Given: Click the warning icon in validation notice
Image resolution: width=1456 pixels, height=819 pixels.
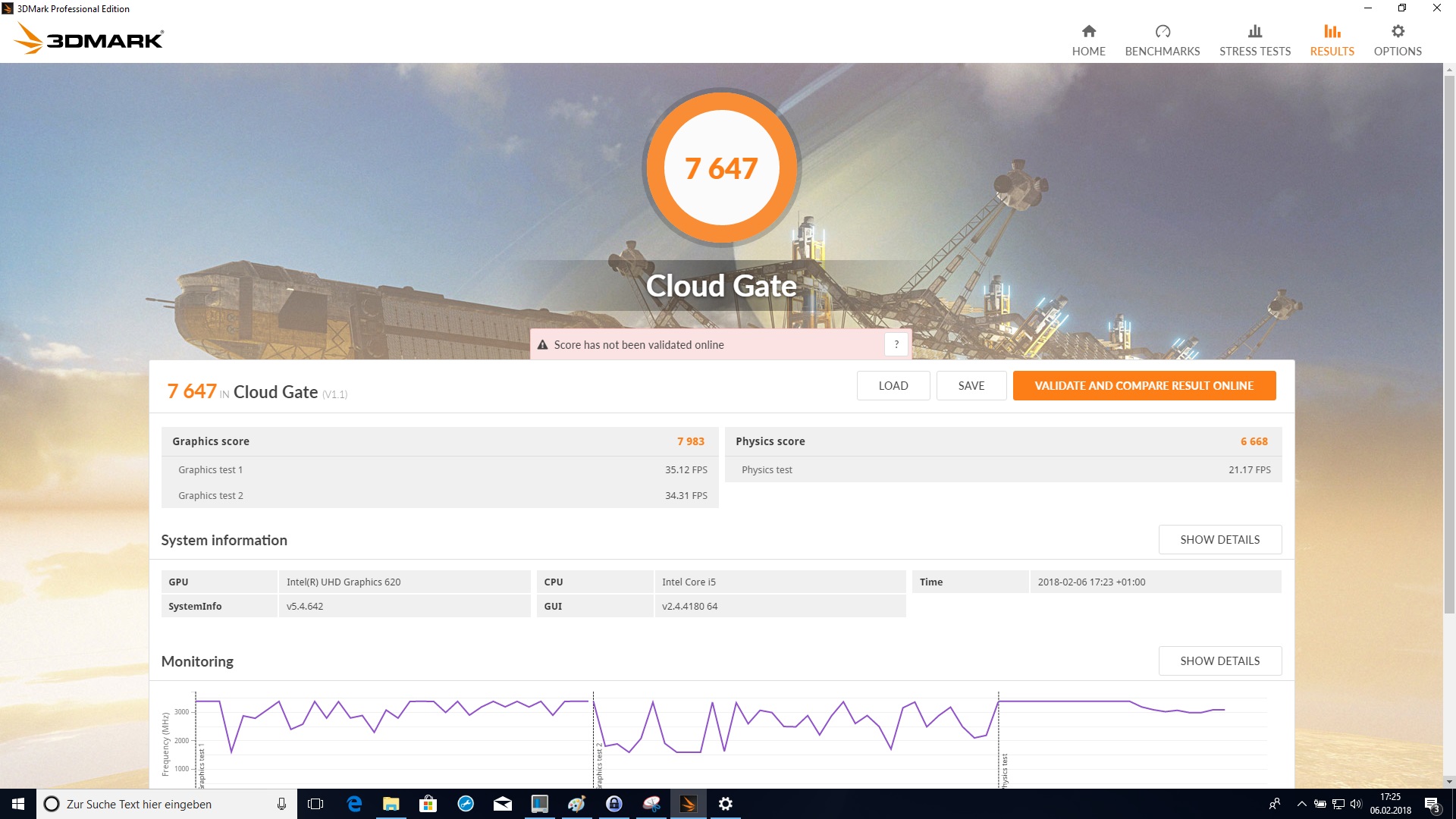Looking at the screenshot, I should click(x=542, y=345).
